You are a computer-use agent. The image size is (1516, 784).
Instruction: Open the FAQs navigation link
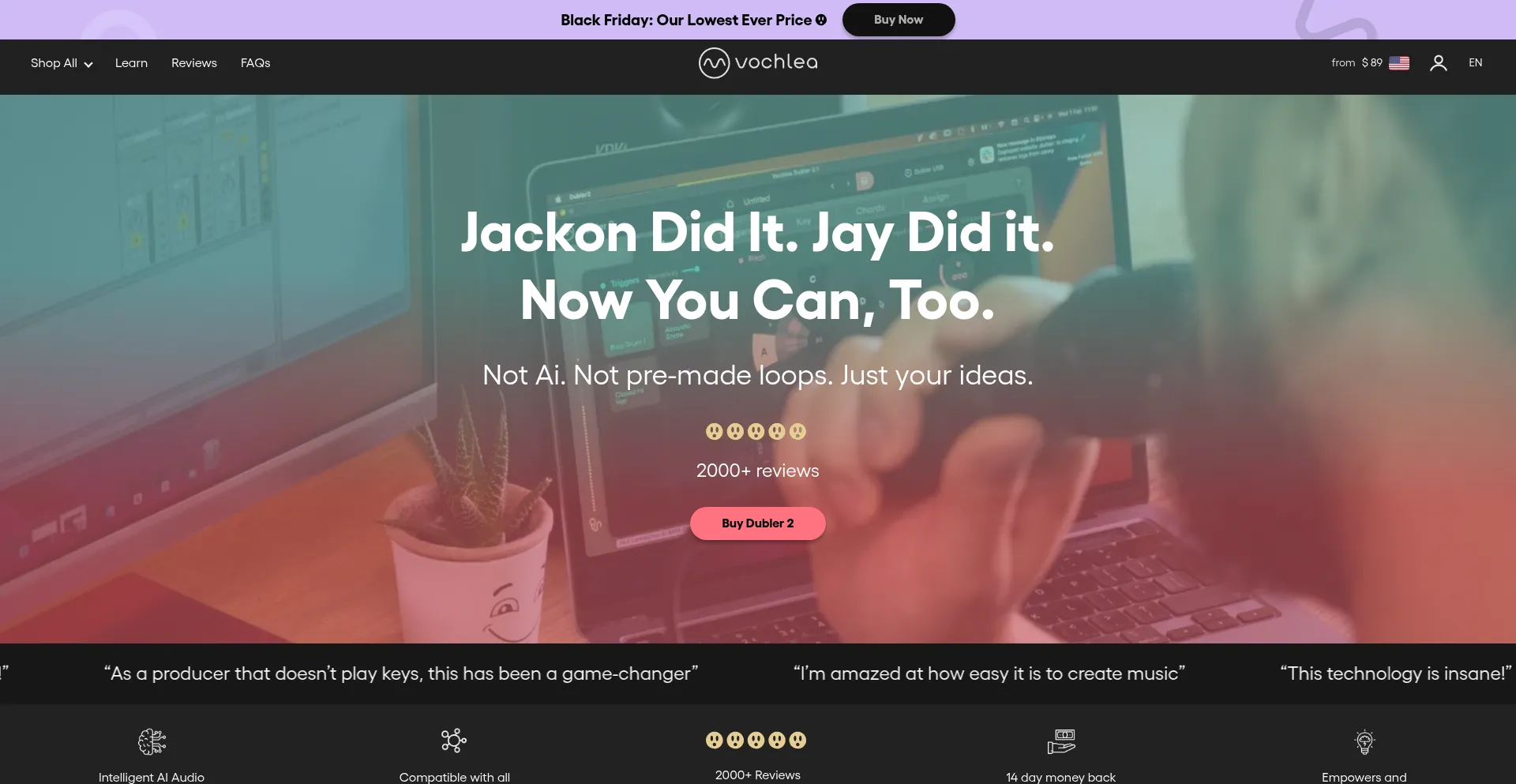[x=255, y=63]
